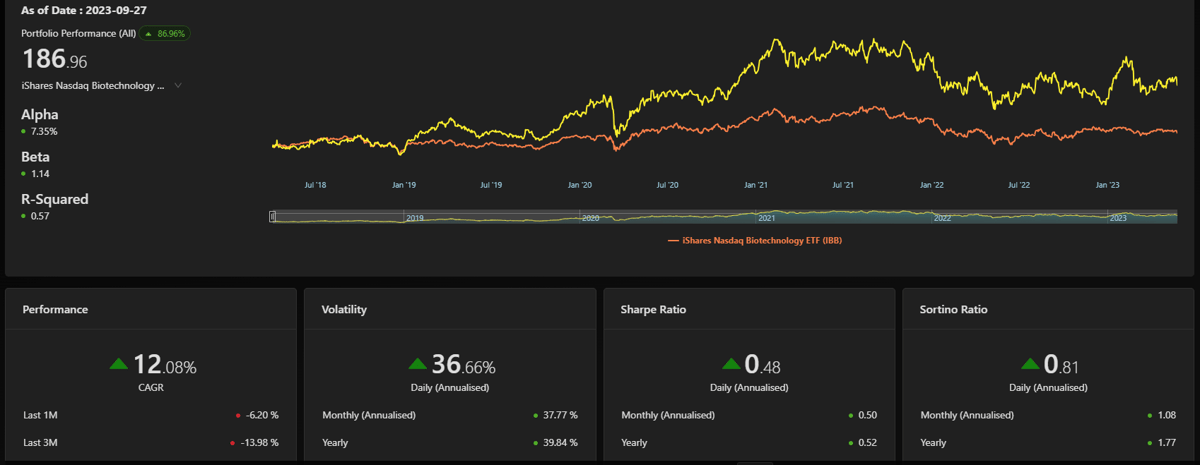The width and height of the screenshot is (1200, 465).
Task: Click the Sortino Ratio card title
Action: [x=953, y=310]
